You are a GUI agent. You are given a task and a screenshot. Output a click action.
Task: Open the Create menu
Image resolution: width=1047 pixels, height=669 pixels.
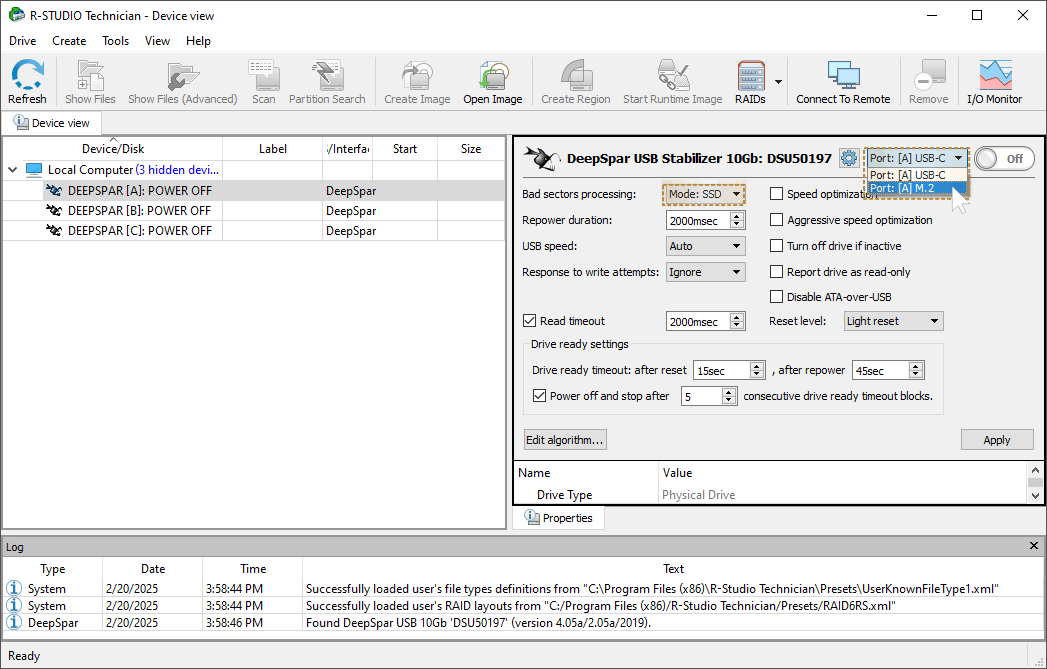point(69,41)
